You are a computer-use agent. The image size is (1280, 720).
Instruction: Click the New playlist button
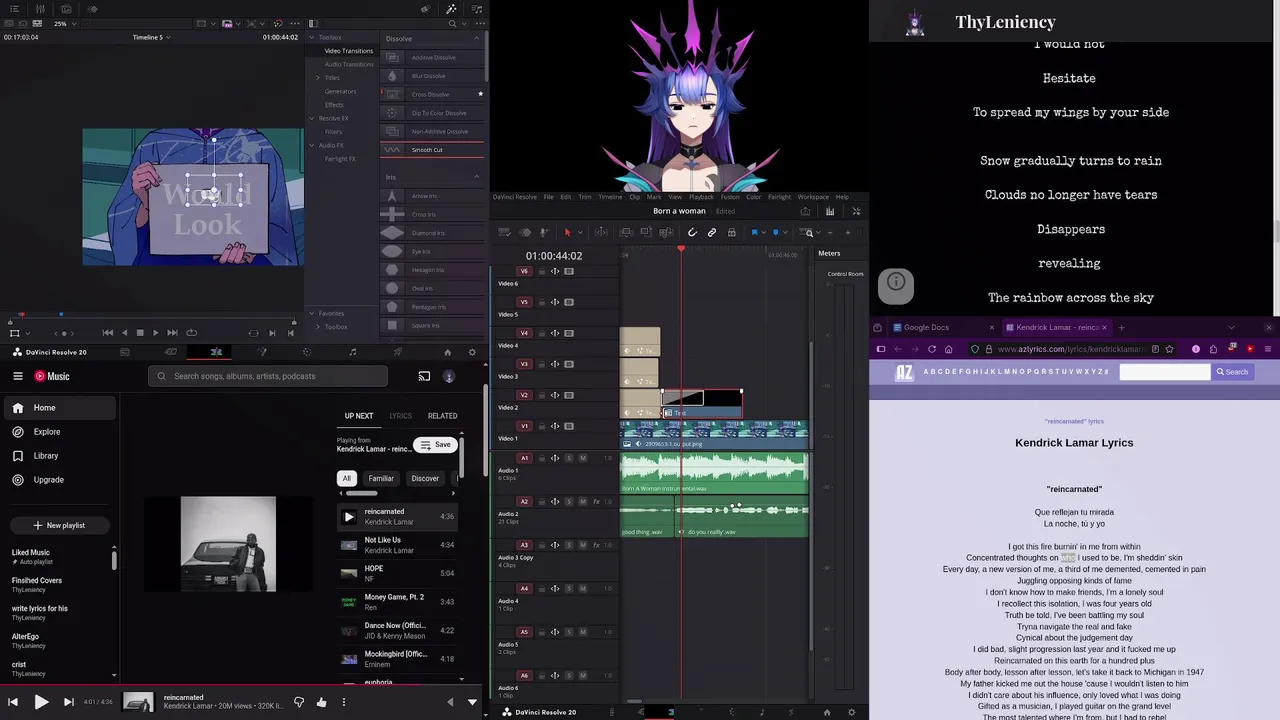[59, 525]
